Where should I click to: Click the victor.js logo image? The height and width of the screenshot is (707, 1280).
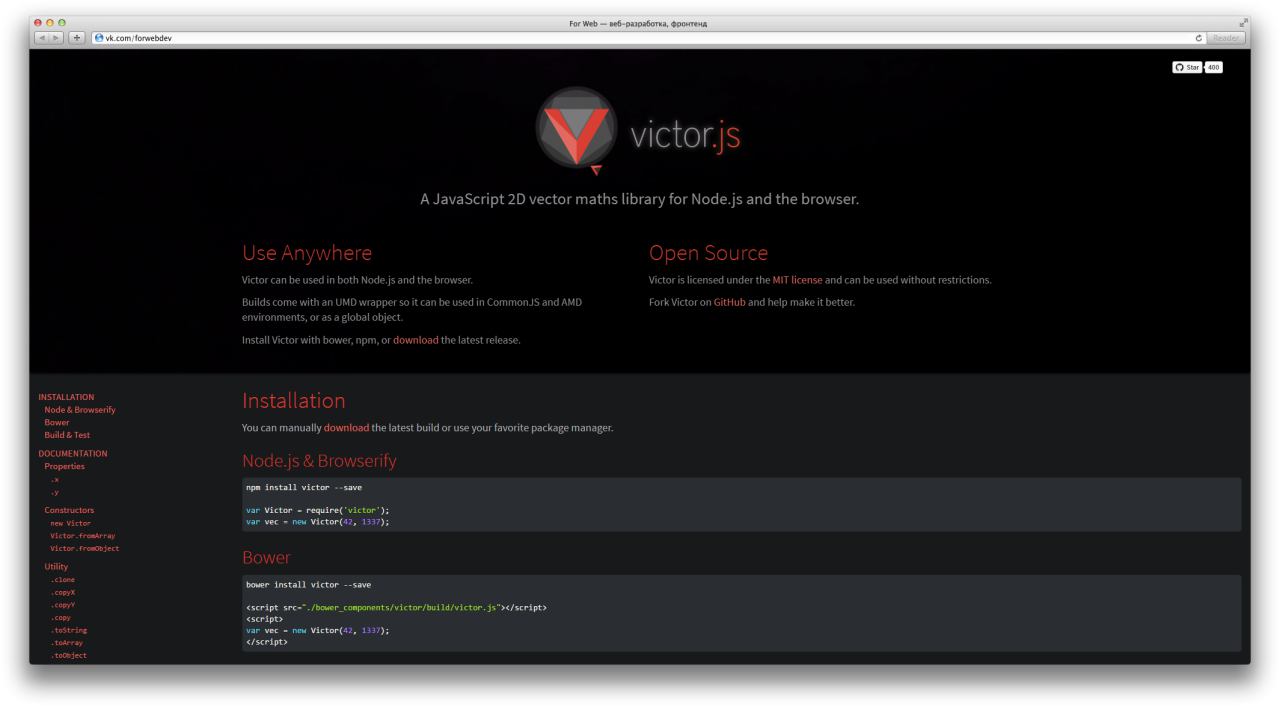(639, 132)
